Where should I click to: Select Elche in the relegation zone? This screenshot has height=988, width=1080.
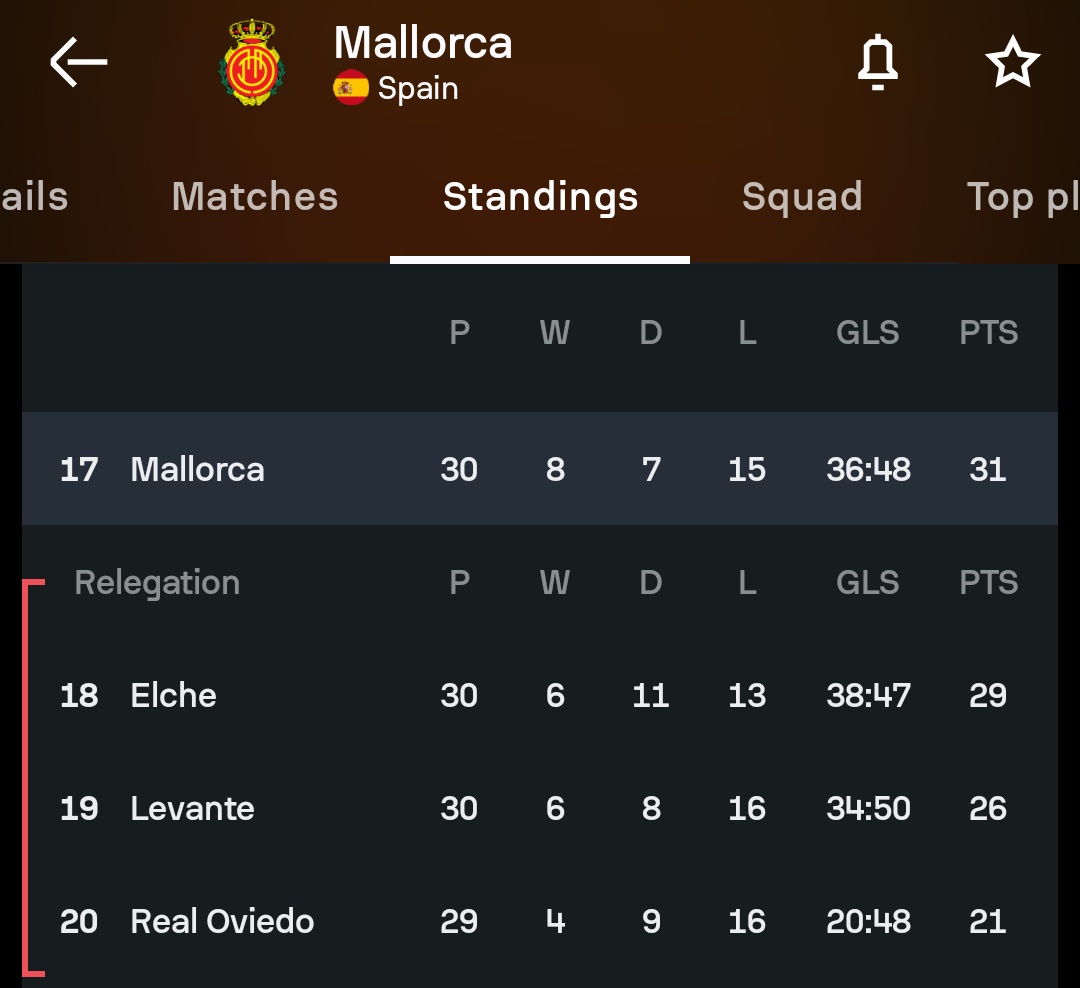pos(173,695)
